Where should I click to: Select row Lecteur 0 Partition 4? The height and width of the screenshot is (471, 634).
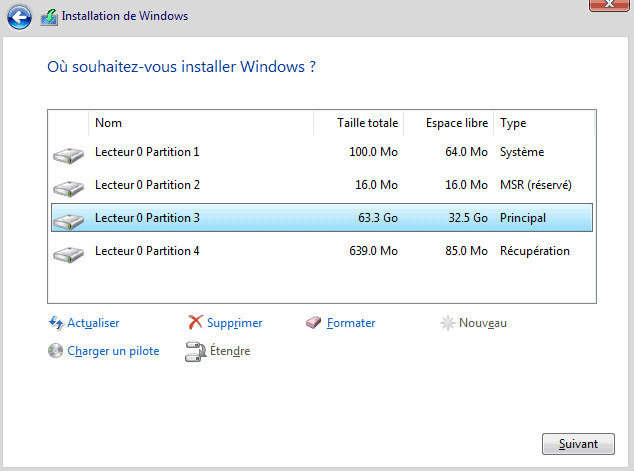click(322, 251)
